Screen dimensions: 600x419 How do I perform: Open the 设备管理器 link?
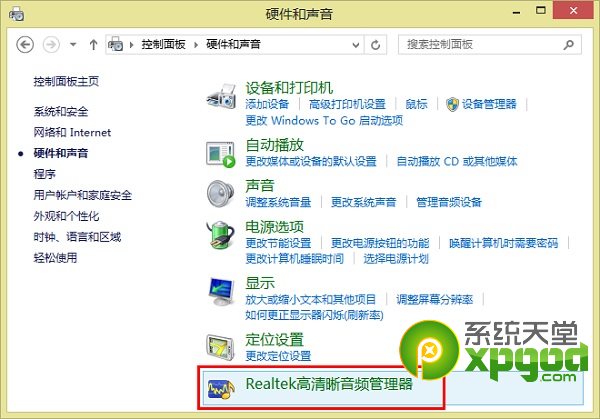pos(489,104)
